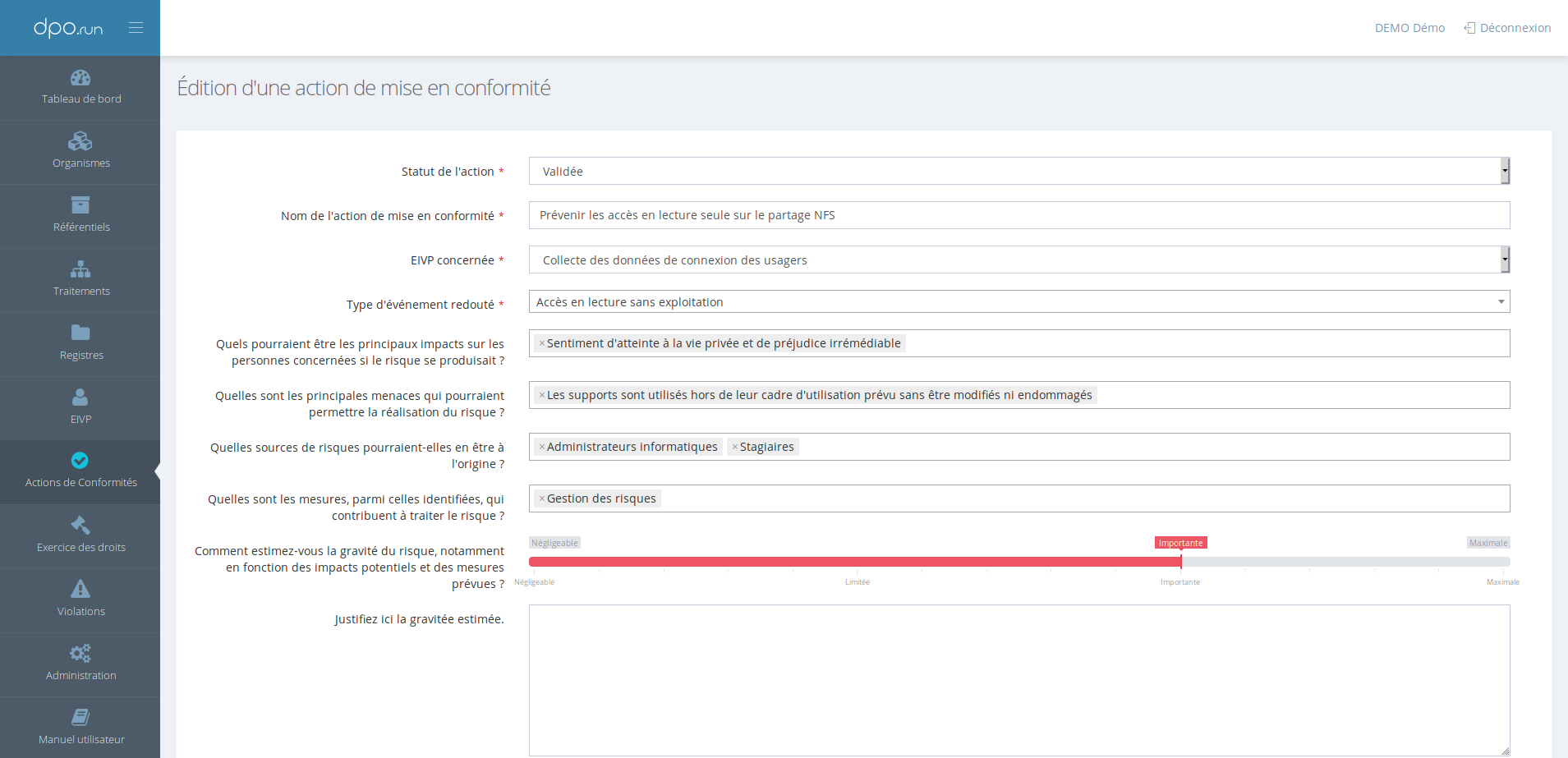Click the Nom de l'action input field

(1019, 215)
